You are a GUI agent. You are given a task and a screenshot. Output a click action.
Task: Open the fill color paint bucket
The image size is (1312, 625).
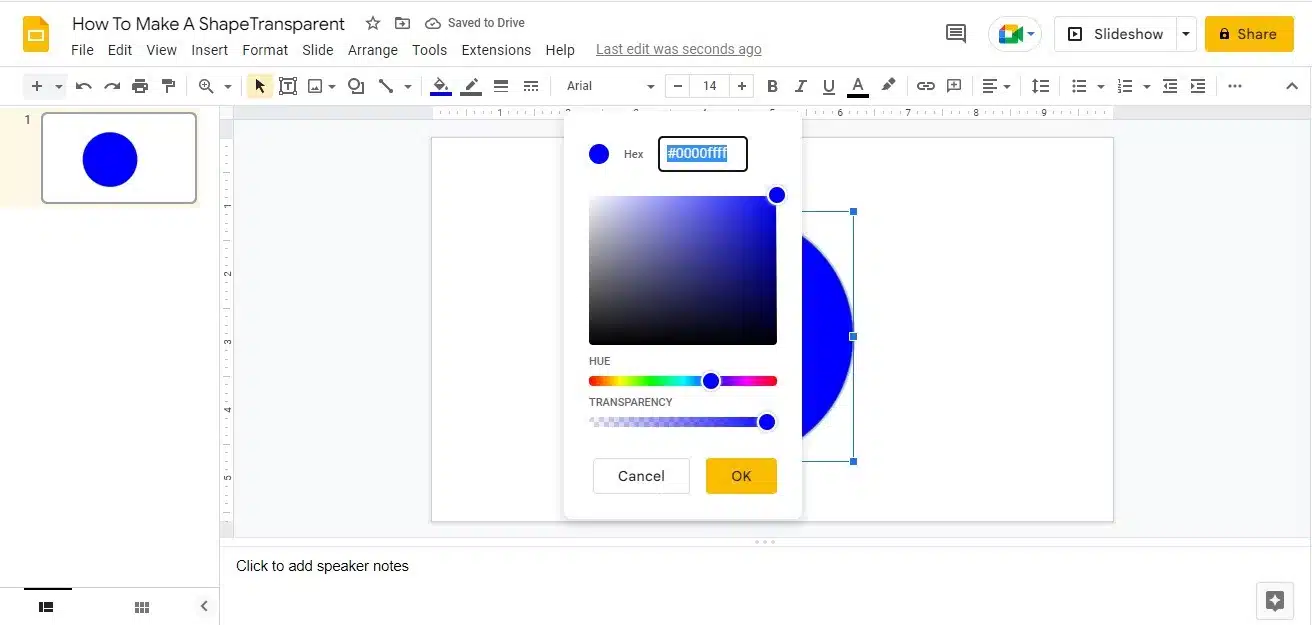tap(440, 86)
